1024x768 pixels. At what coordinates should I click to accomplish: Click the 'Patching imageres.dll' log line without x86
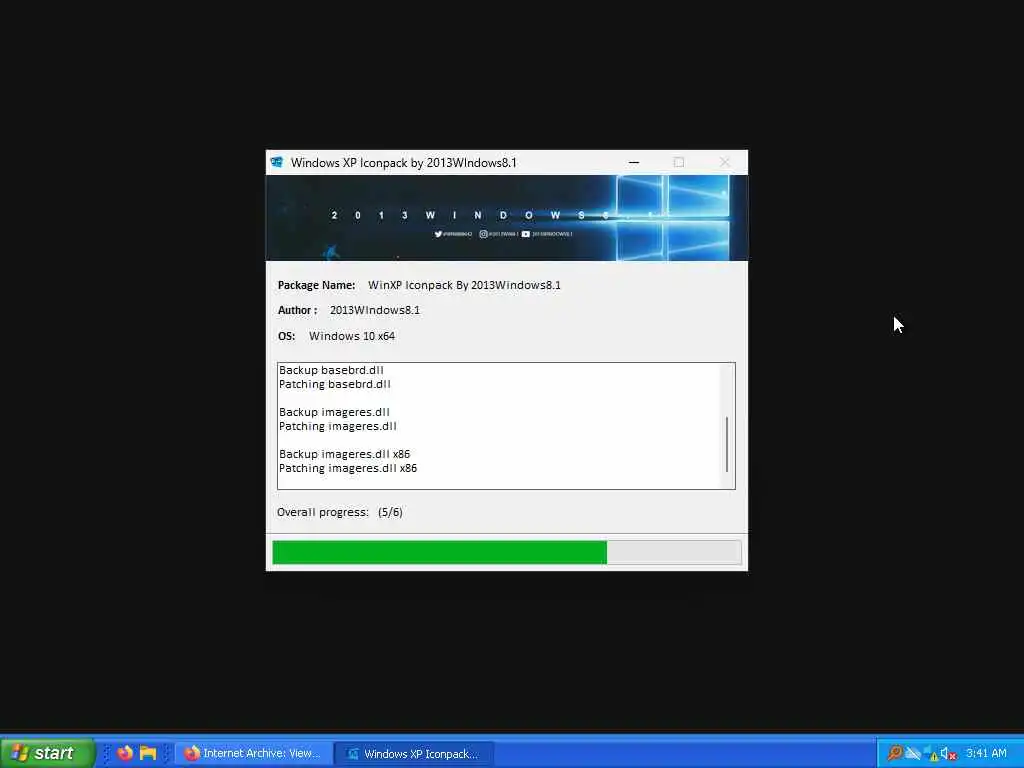coord(338,426)
